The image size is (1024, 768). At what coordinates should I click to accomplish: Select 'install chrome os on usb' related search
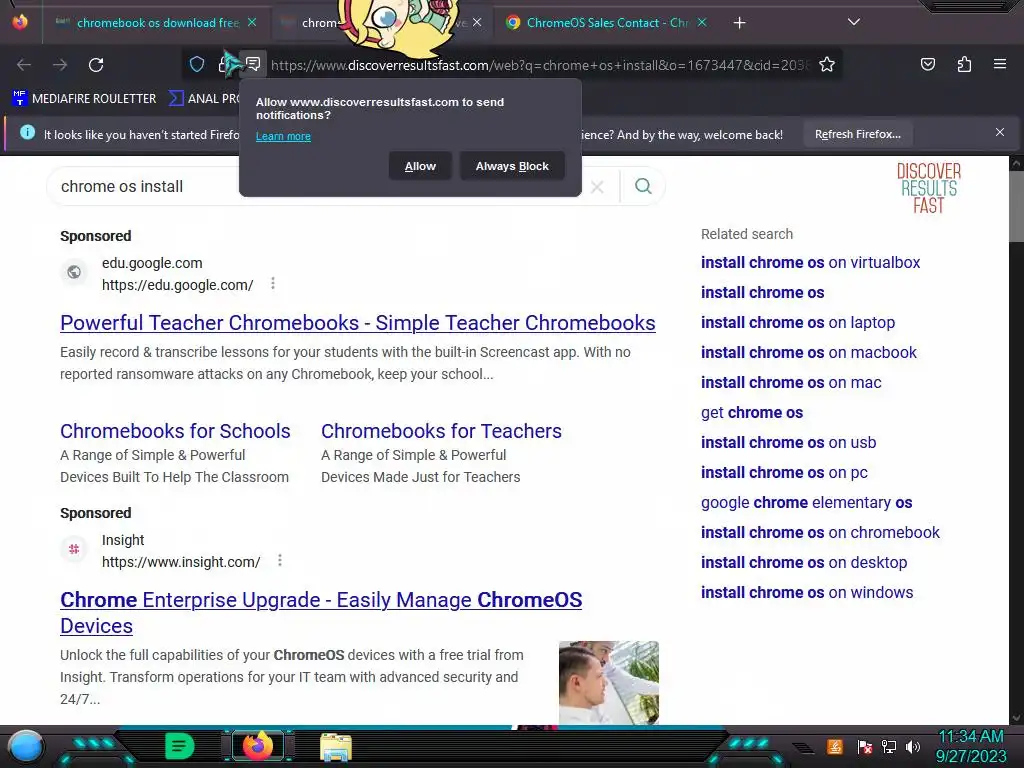(788, 443)
